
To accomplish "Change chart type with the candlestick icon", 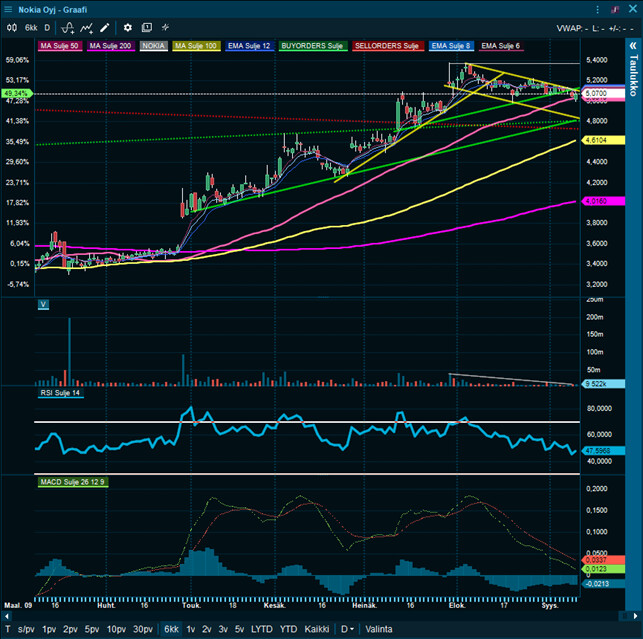I will tap(12, 27).
